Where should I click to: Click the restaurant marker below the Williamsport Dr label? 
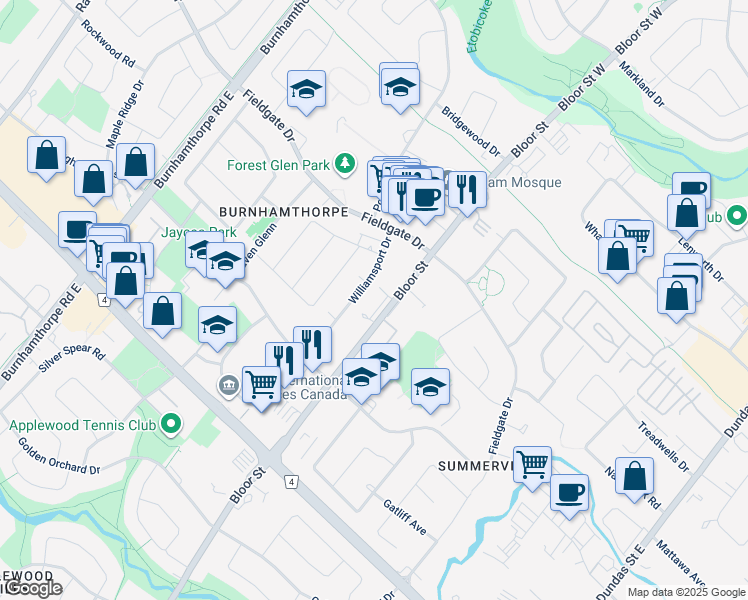(312, 346)
